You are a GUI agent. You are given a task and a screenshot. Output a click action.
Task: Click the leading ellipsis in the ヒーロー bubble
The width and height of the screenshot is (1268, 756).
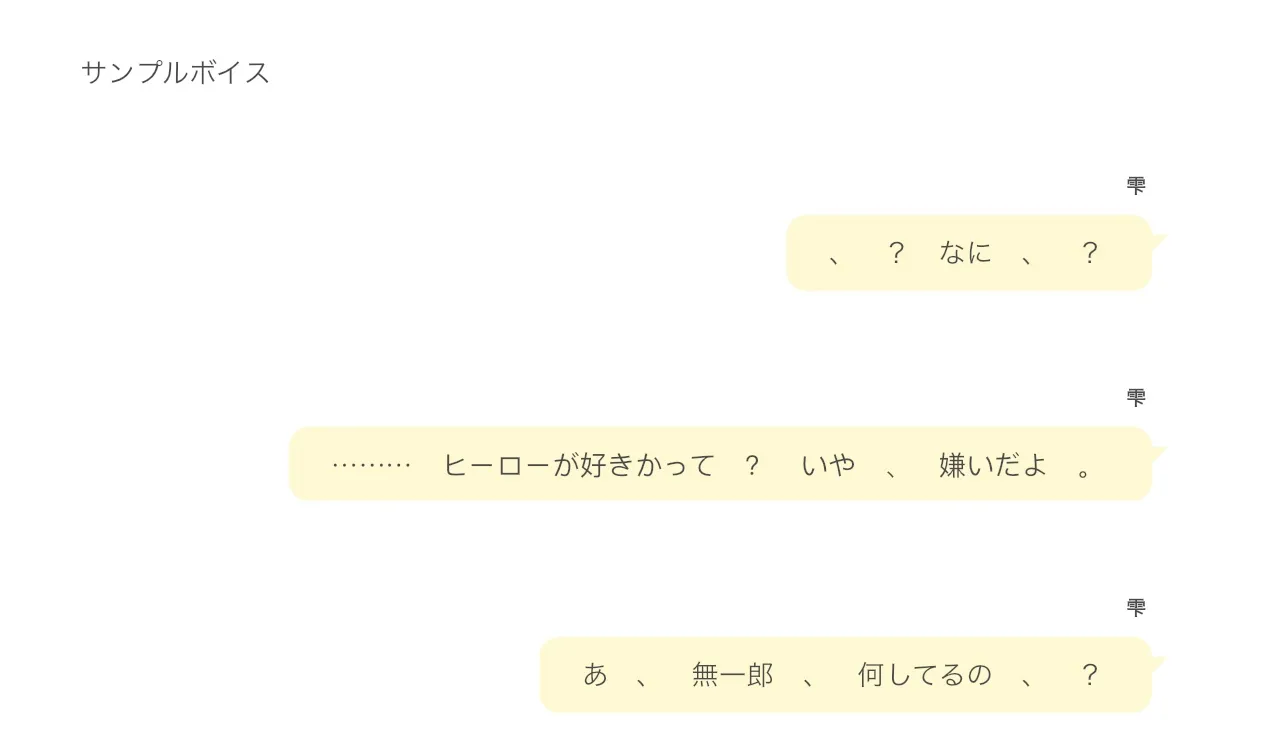[371, 465]
